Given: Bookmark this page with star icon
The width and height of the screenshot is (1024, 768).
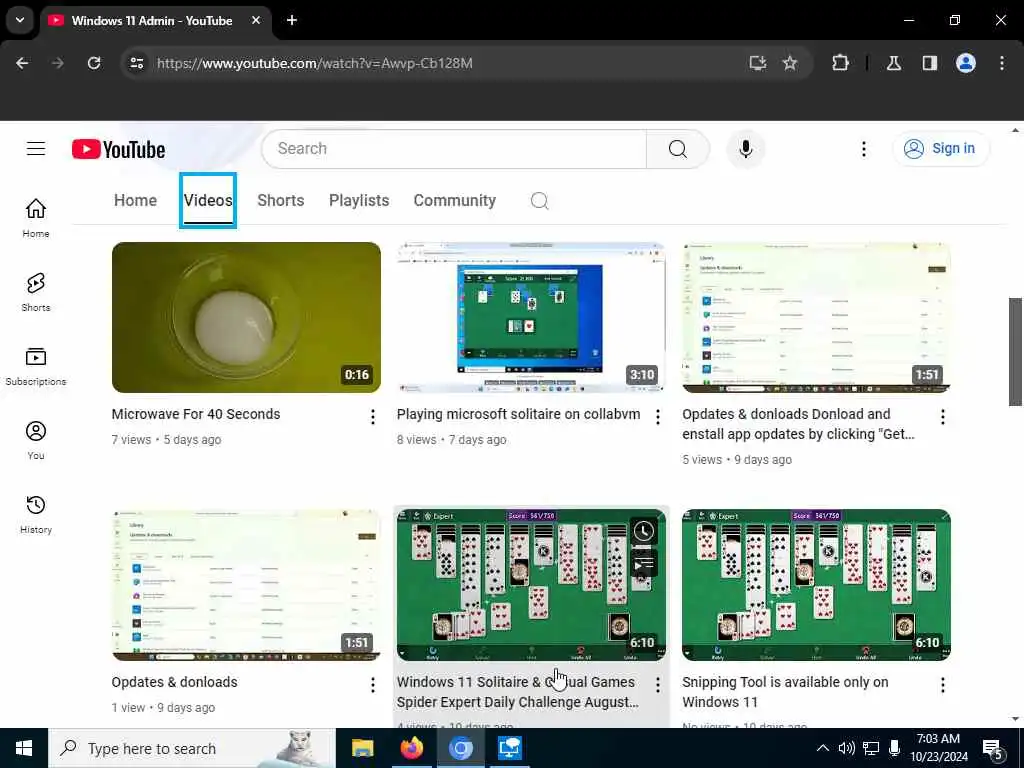Looking at the screenshot, I should pos(790,63).
